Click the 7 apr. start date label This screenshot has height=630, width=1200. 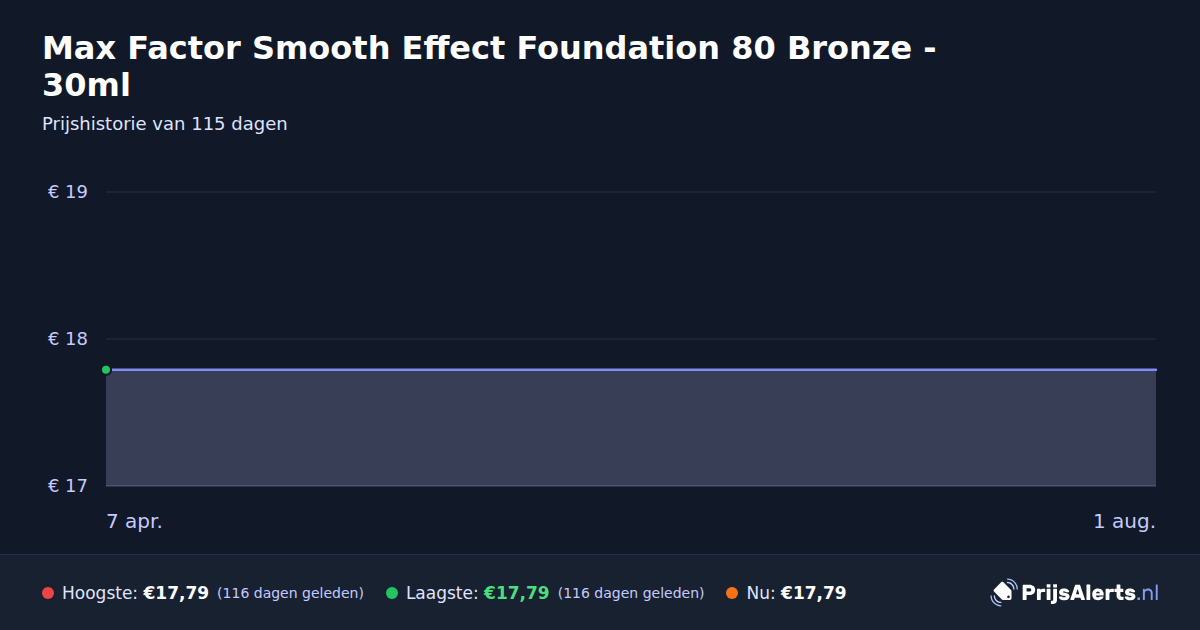click(x=135, y=521)
